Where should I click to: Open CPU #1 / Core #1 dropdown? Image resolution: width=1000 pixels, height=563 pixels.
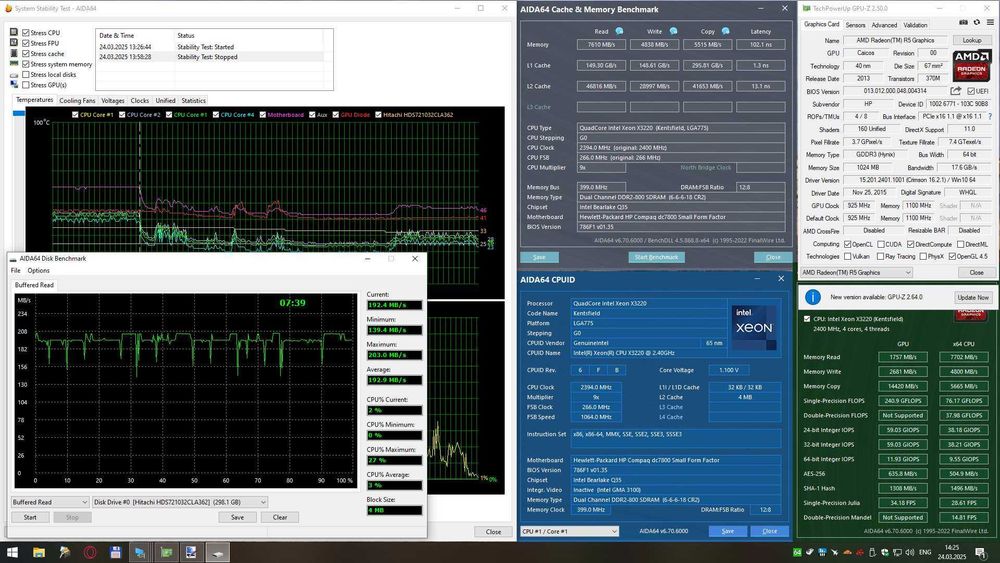click(570, 531)
